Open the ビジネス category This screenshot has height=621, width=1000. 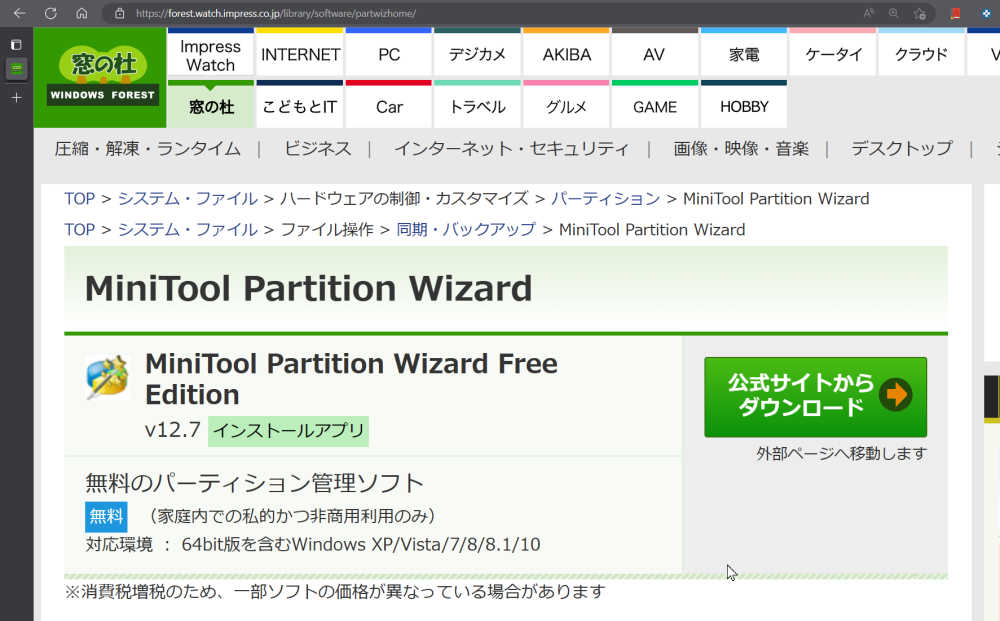coord(318,149)
